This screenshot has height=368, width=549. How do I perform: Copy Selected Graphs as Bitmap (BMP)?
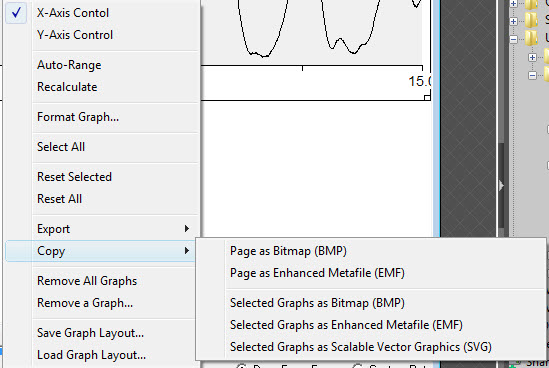click(x=371, y=303)
